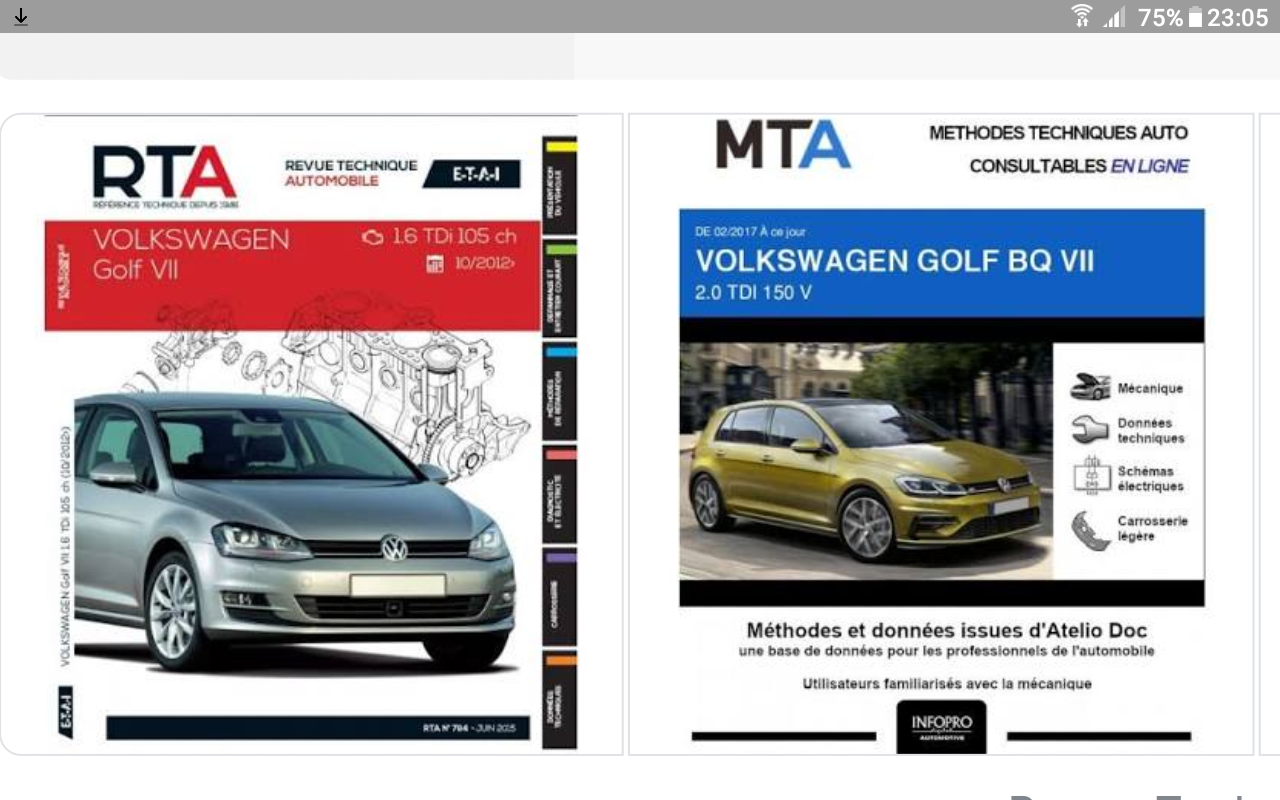Click the Données techniques wrench icon

point(1090,430)
